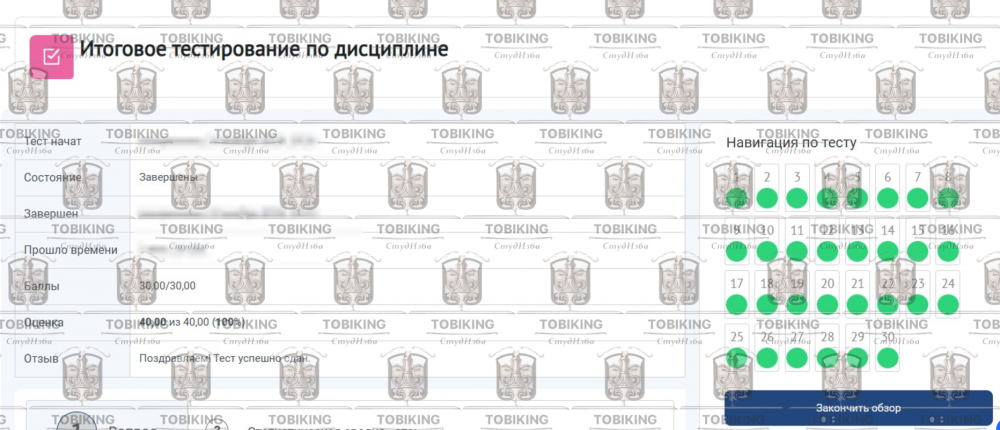
Task: Open question 20 from navigation
Action: [827, 293]
